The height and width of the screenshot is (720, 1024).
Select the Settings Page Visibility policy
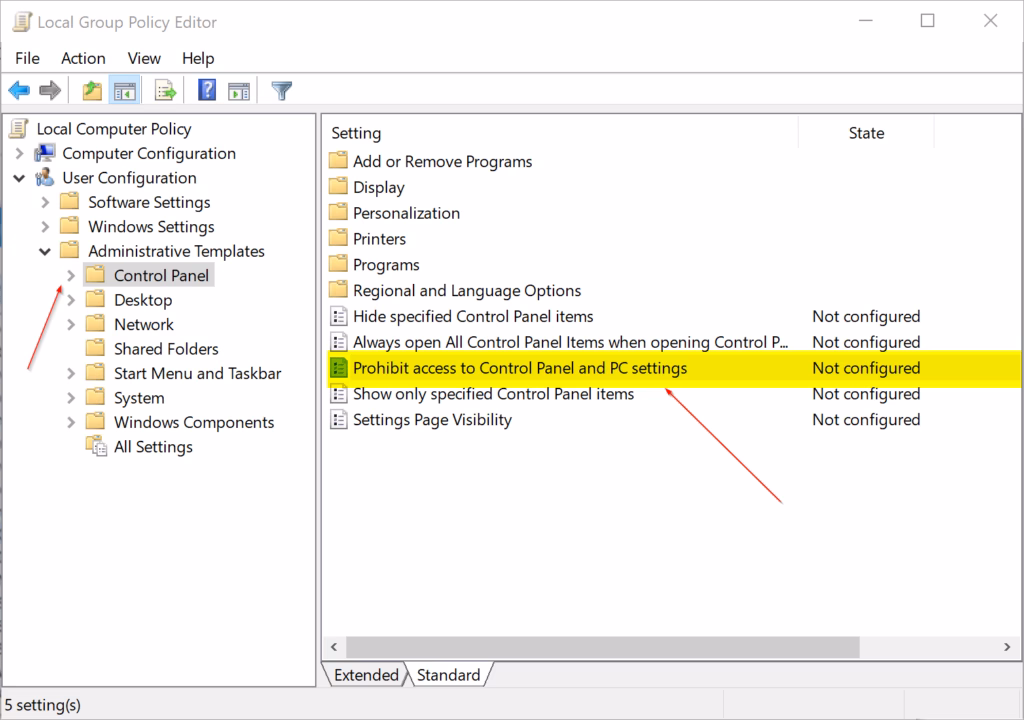432,420
